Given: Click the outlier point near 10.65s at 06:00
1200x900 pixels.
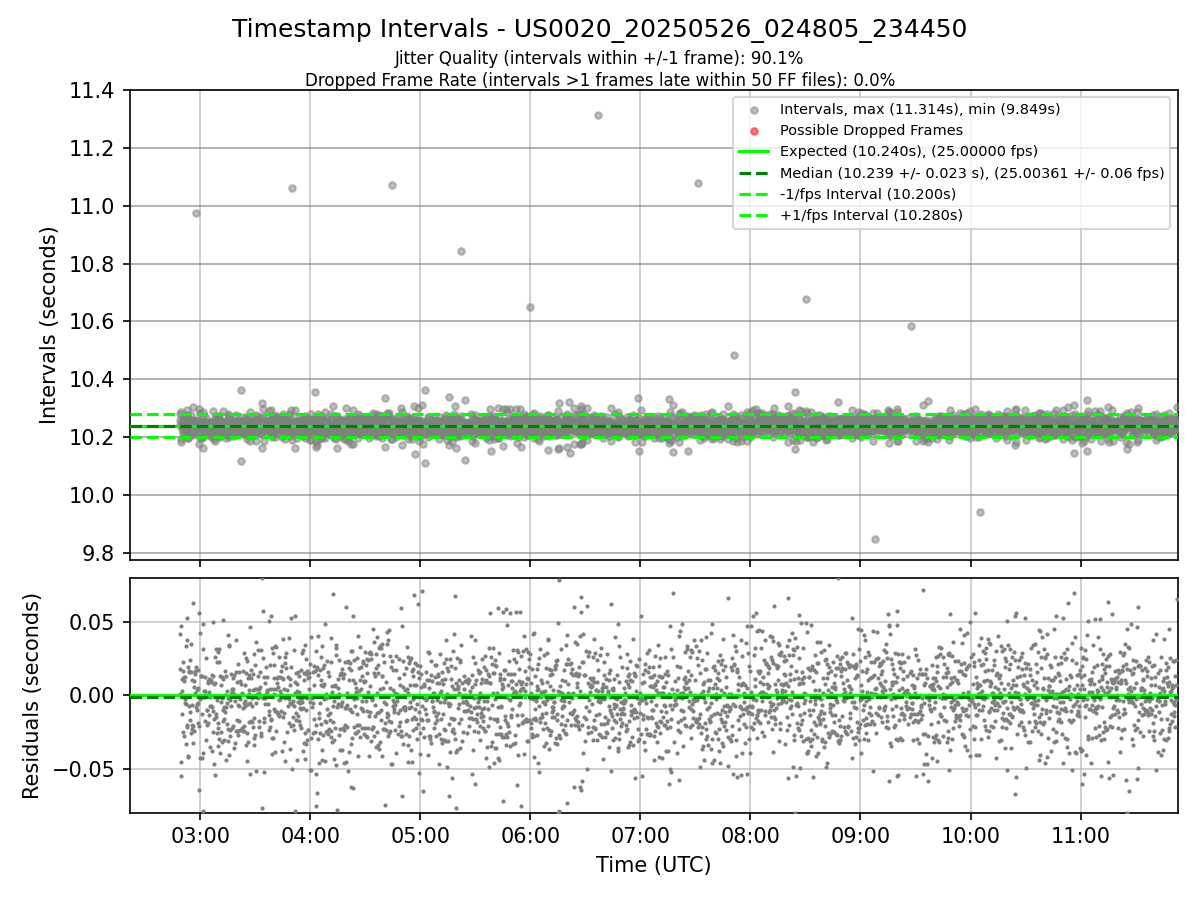Looking at the screenshot, I should (x=530, y=307).
